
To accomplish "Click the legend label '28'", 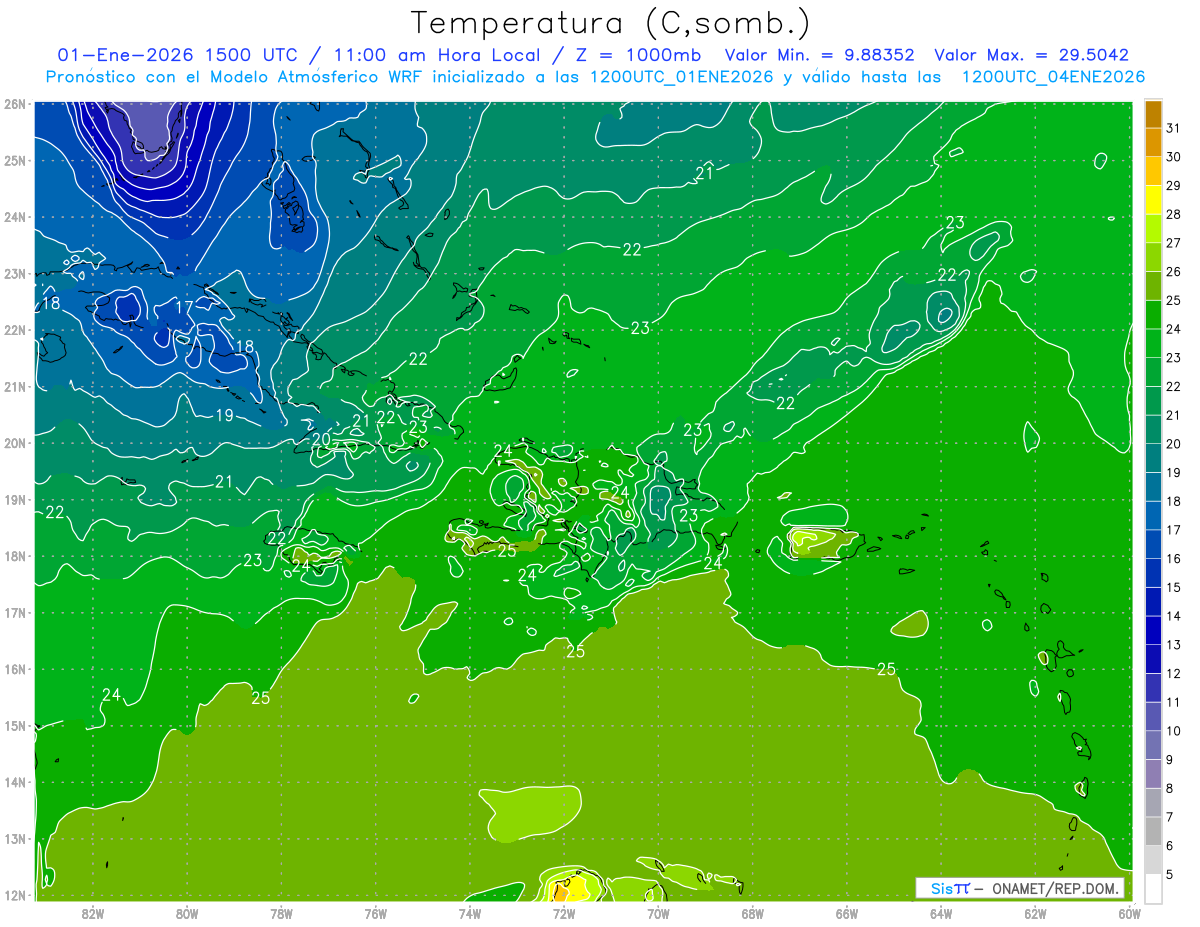I will (1173, 214).
